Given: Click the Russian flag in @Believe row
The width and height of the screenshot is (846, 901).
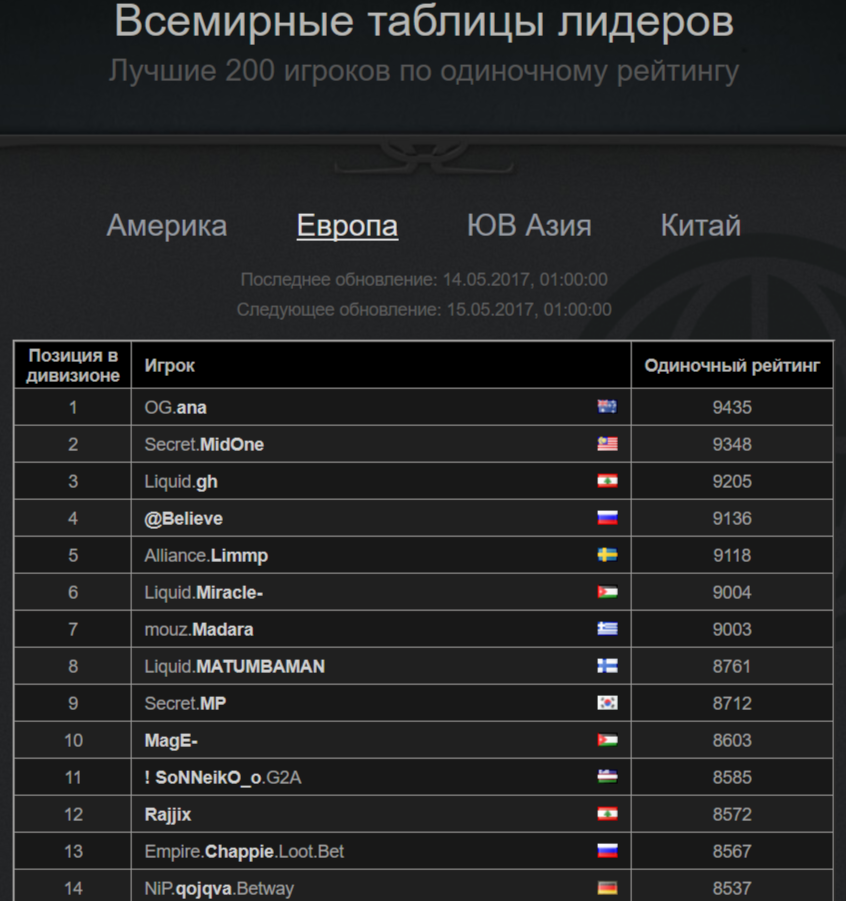Looking at the screenshot, I should coord(607,518).
